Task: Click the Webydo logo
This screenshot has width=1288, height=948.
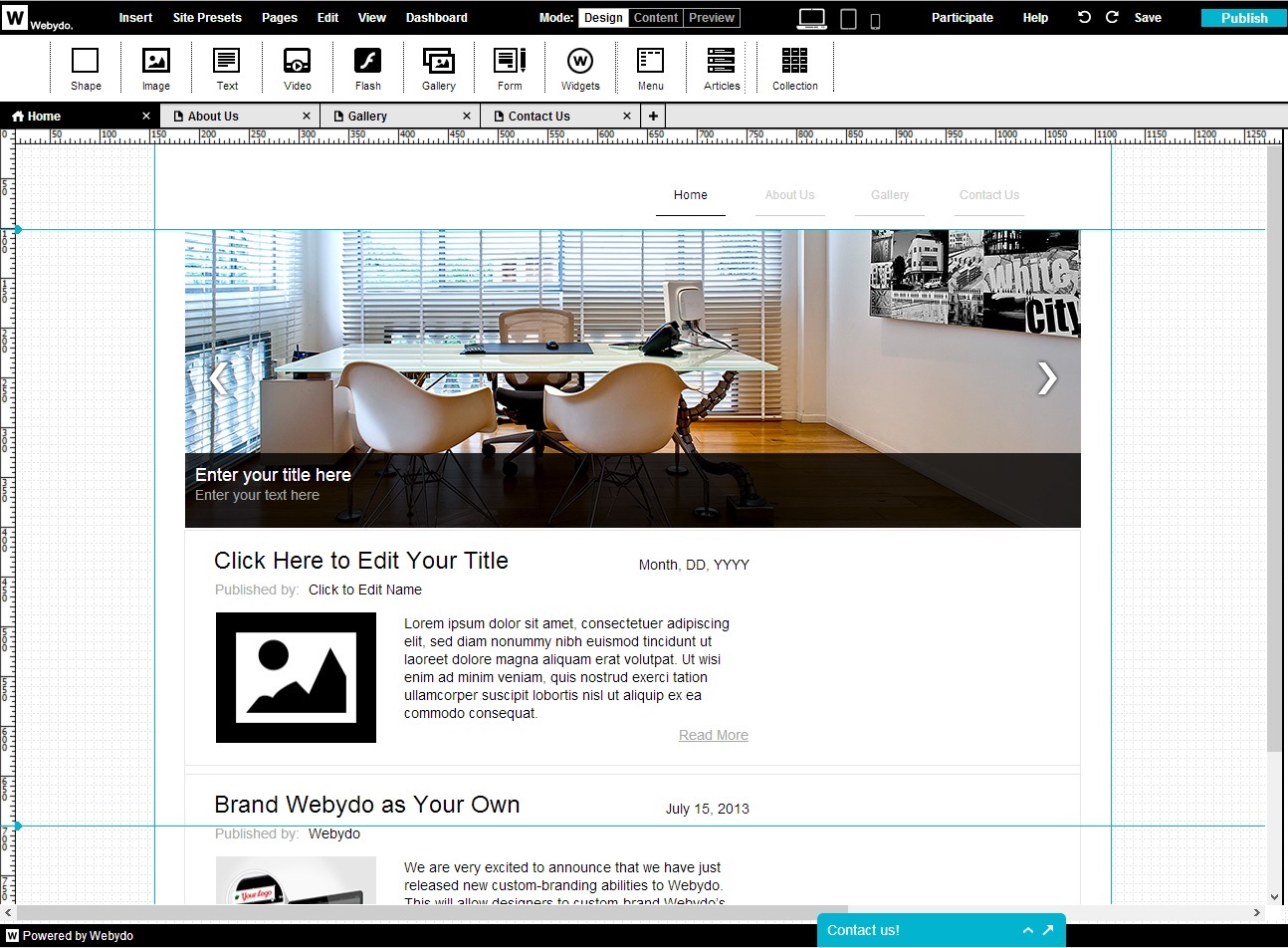Action: coord(38,18)
